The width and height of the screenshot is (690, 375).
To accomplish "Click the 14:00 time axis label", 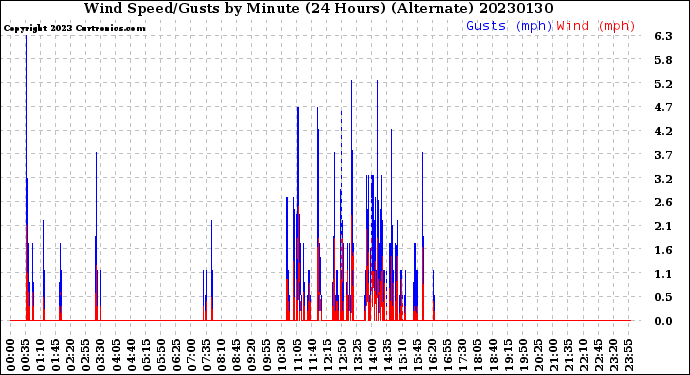I will coord(372,355).
